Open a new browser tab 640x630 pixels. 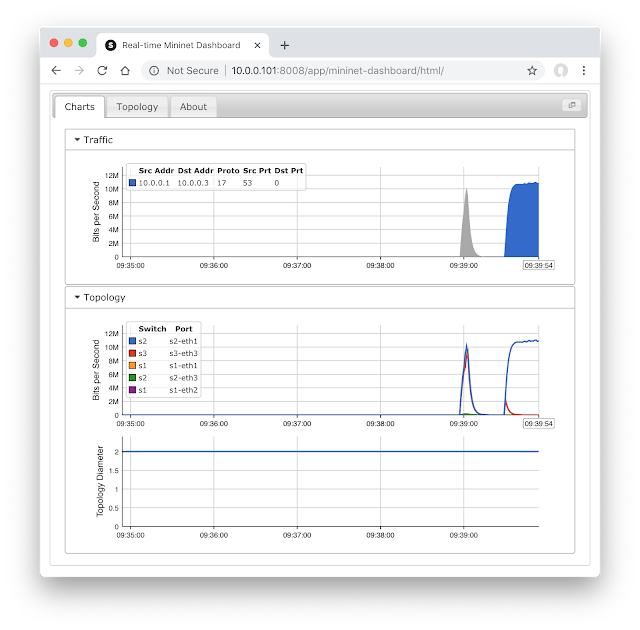click(x=285, y=45)
